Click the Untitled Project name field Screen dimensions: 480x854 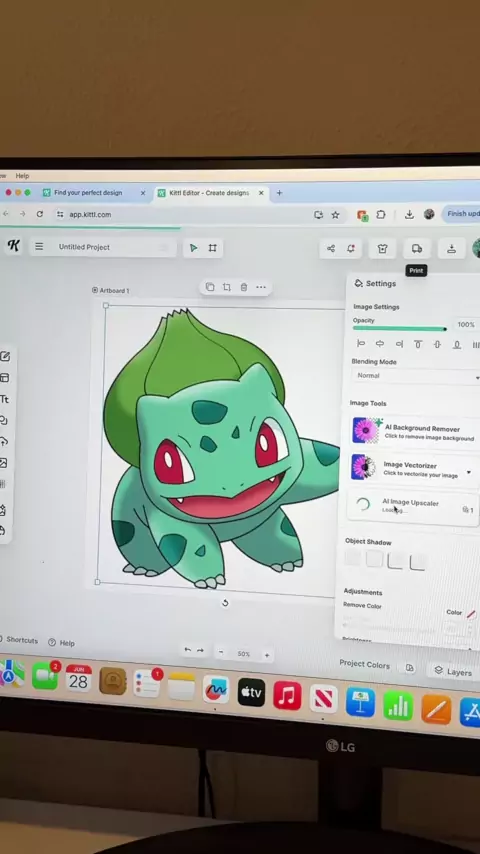[84, 247]
